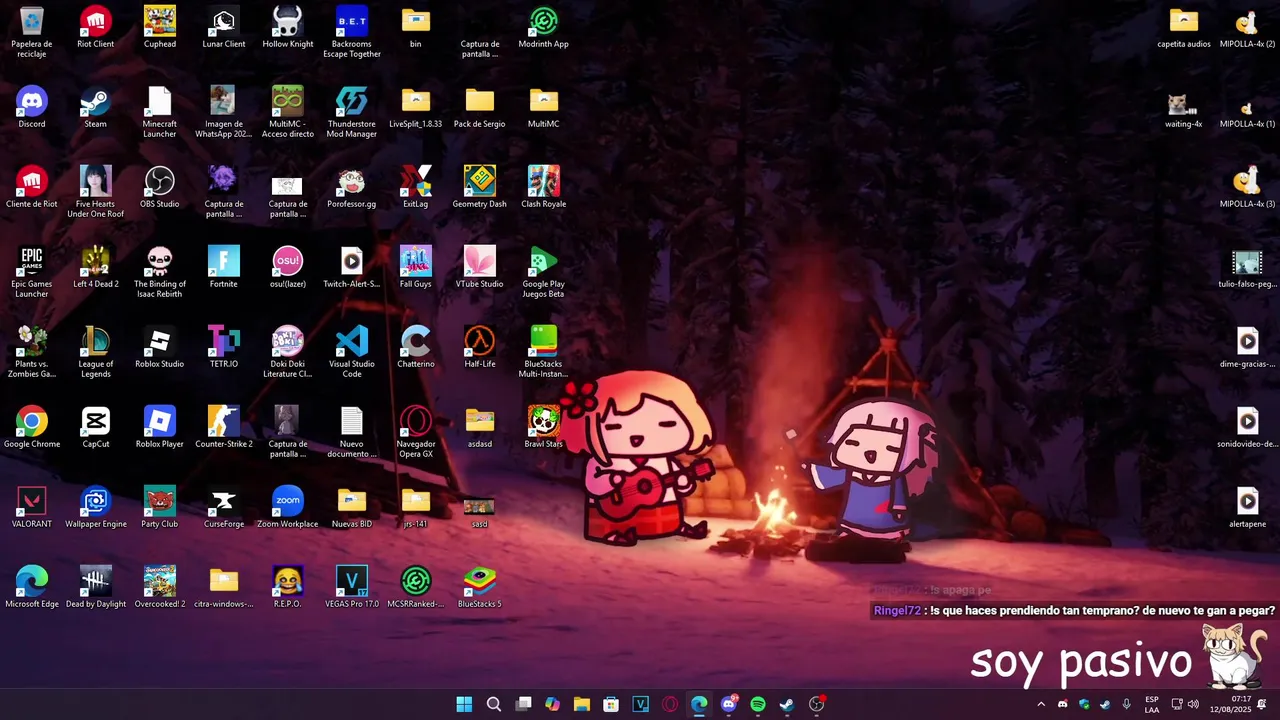The width and height of the screenshot is (1280, 720).
Task: Select the League of Legends icon
Action: pyautogui.click(x=95, y=352)
